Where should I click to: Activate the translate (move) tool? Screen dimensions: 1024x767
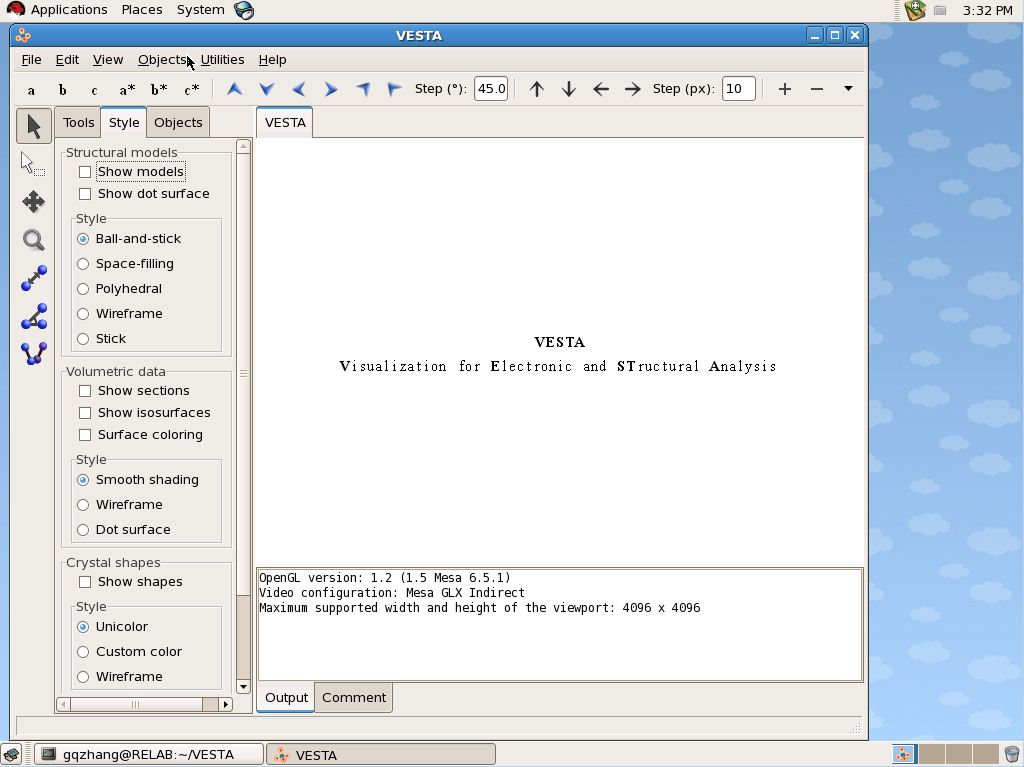[x=33, y=202]
